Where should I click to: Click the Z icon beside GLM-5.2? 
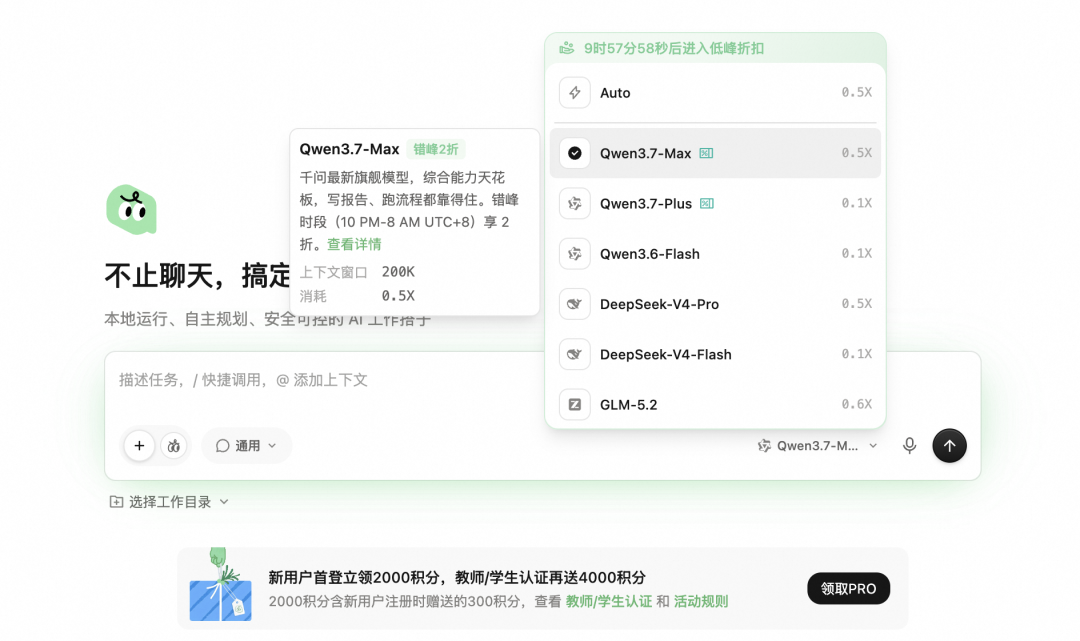pyautogui.click(x=574, y=404)
